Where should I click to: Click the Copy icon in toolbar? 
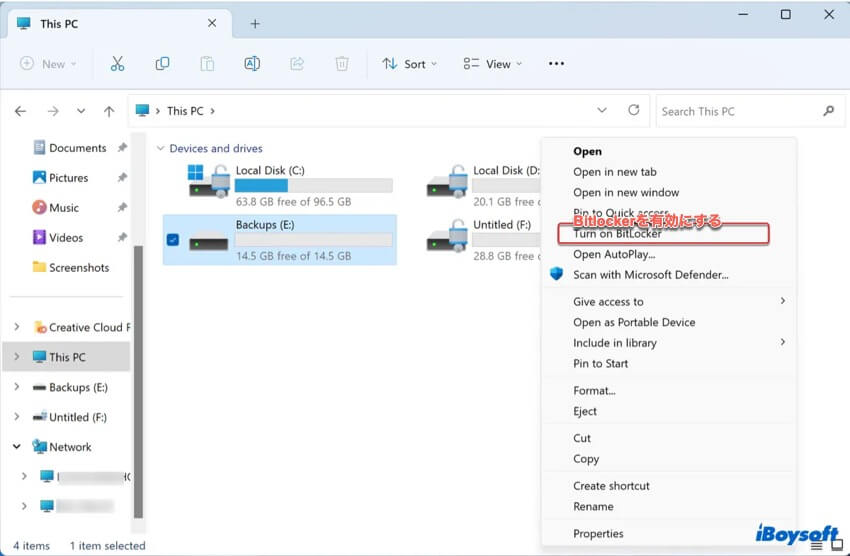point(162,64)
